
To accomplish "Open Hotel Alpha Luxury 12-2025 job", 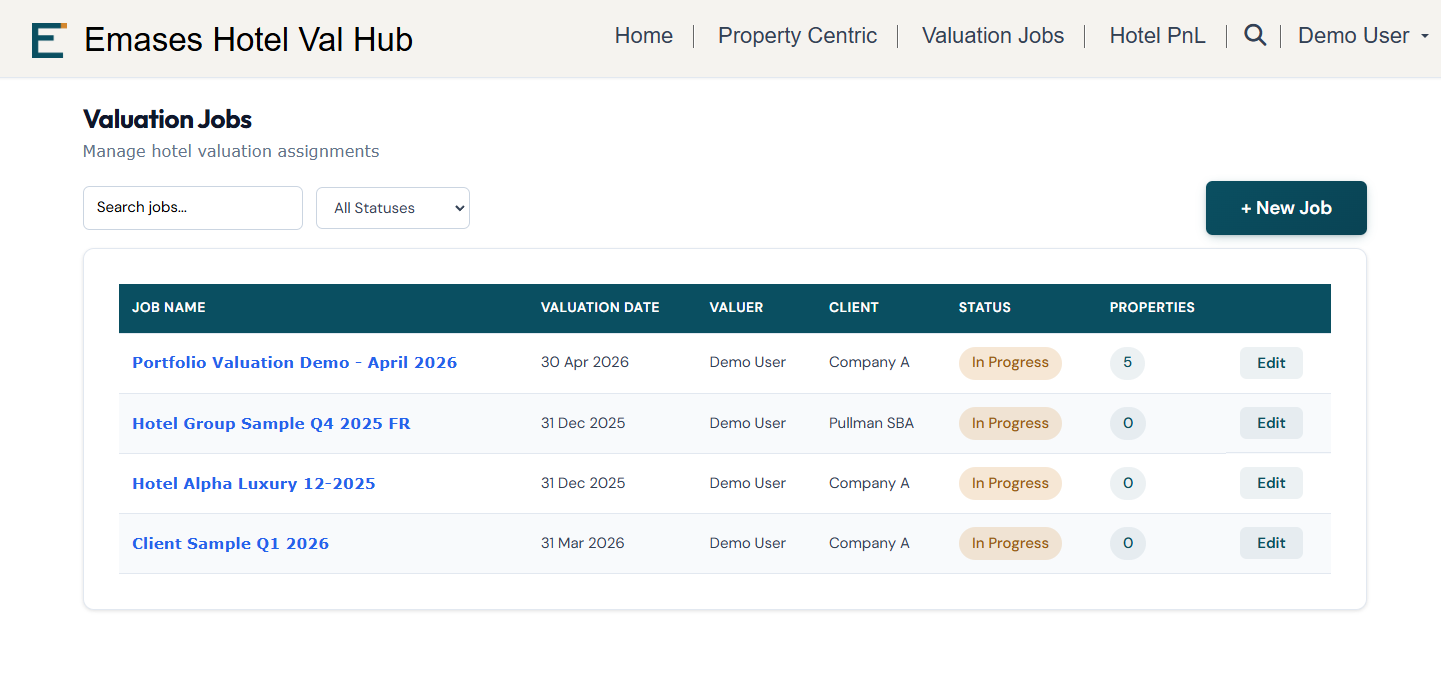I will click(254, 484).
